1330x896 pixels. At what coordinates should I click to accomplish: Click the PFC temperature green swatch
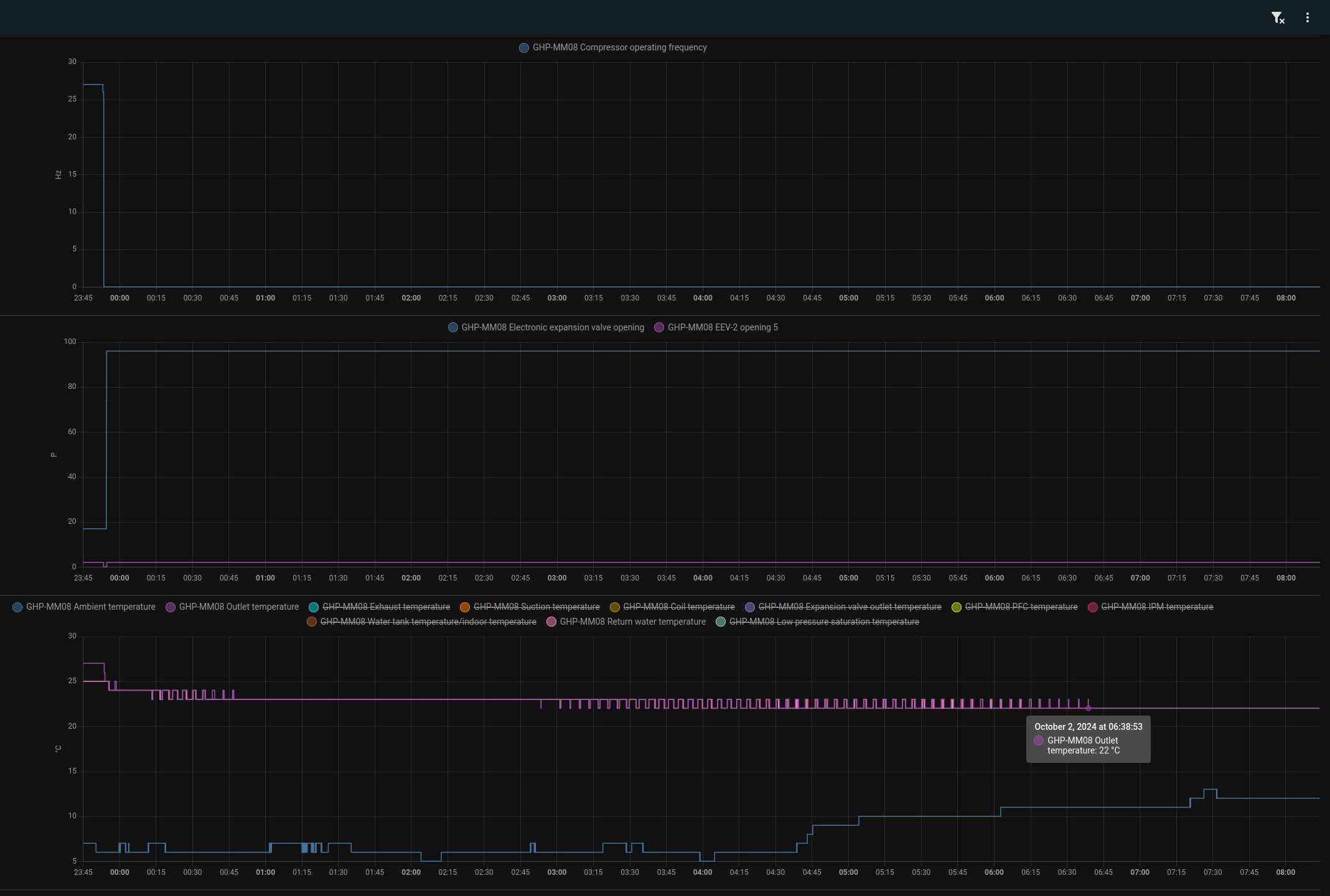tap(957, 607)
